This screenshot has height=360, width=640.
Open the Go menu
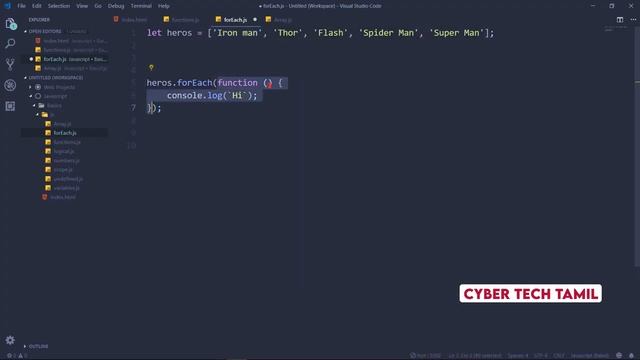(98, 6)
